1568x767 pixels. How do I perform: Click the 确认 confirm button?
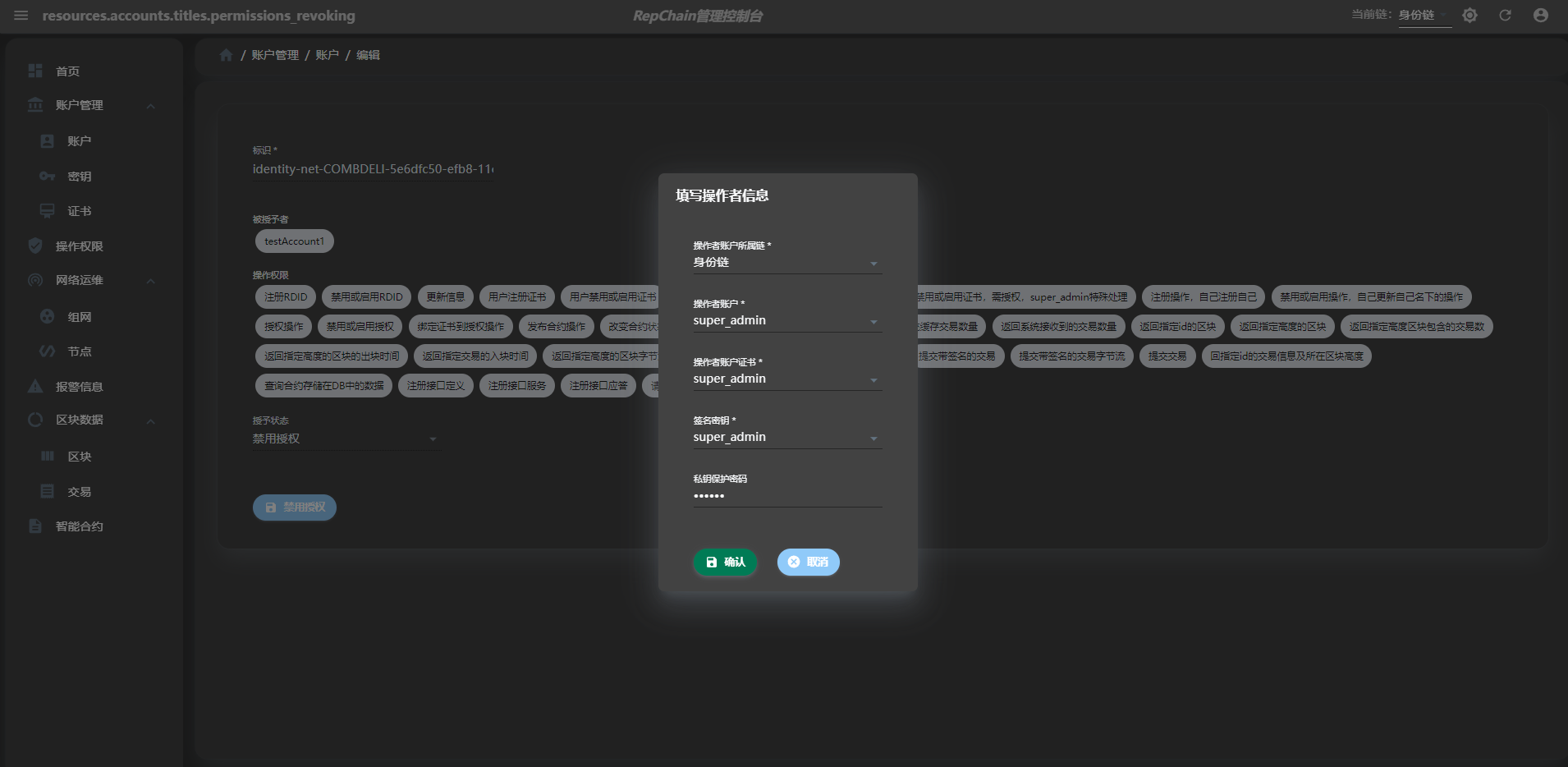[x=725, y=563]
